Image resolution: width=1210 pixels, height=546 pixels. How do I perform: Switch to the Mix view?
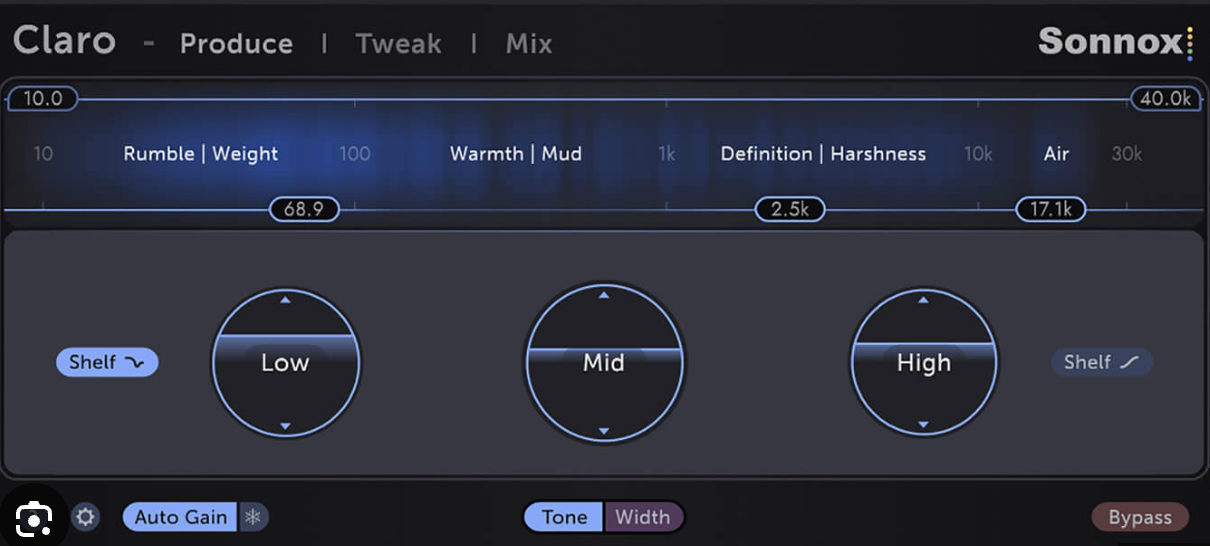click(529, 44)
